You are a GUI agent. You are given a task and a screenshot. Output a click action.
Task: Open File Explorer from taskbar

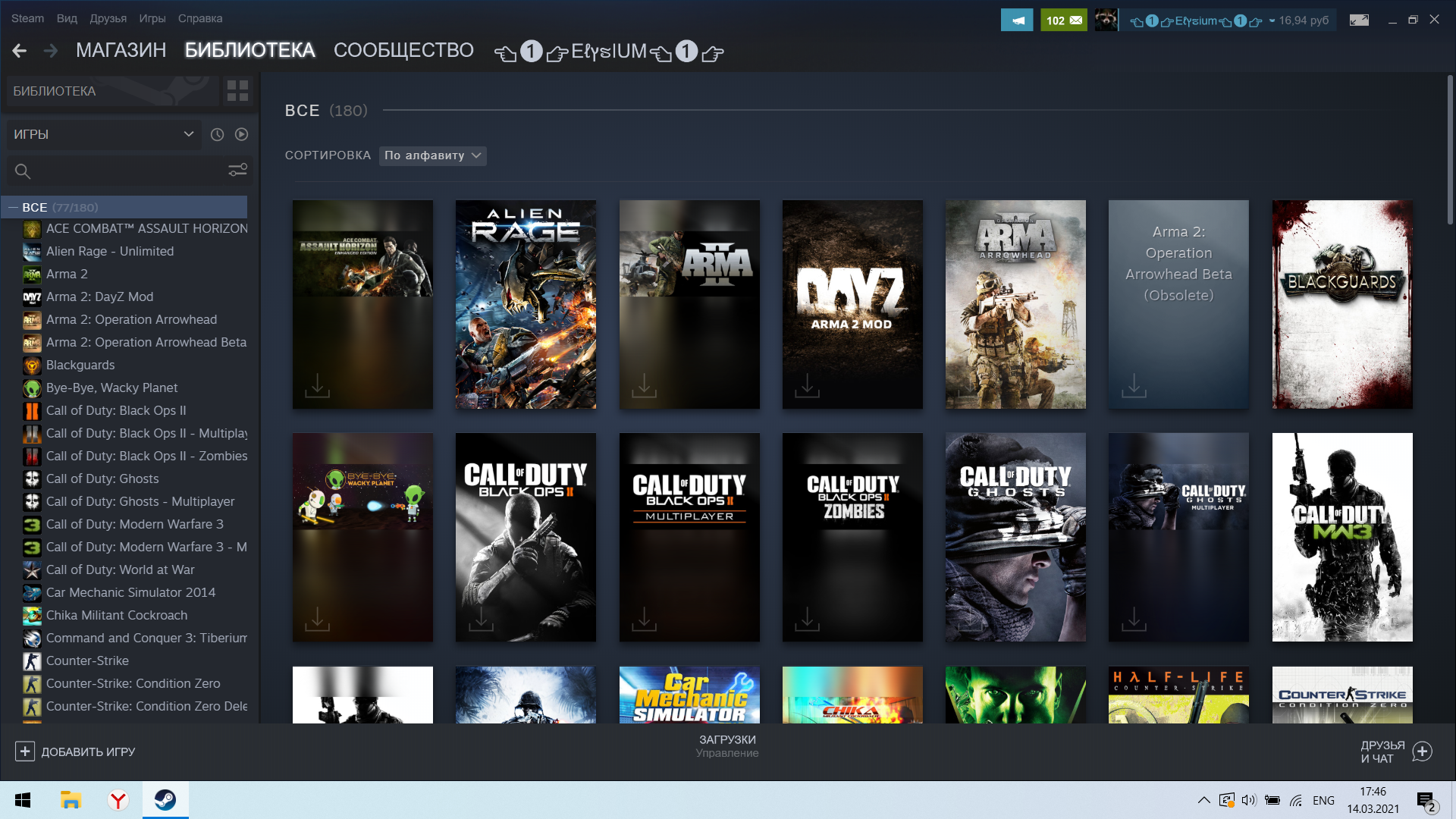(x=71, y=800)
